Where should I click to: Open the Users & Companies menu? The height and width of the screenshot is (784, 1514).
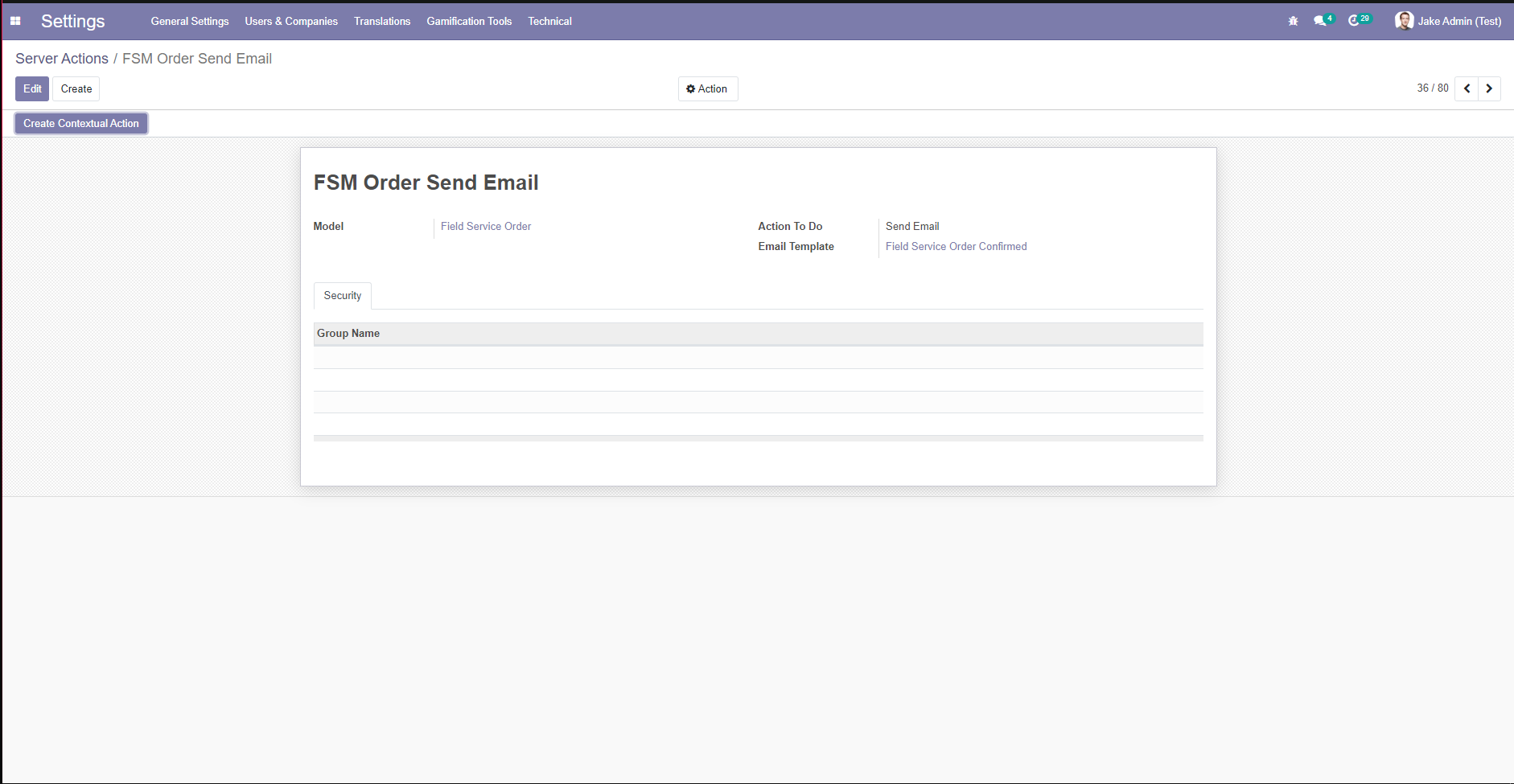pos(290,21)
